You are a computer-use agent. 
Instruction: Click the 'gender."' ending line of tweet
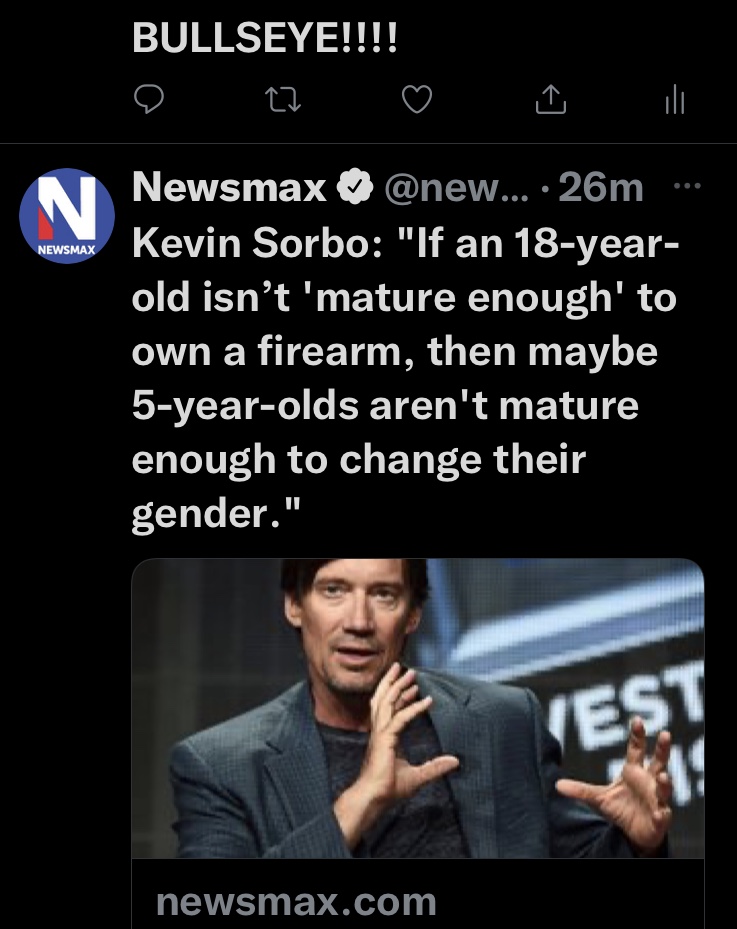(x=216, y=513)
